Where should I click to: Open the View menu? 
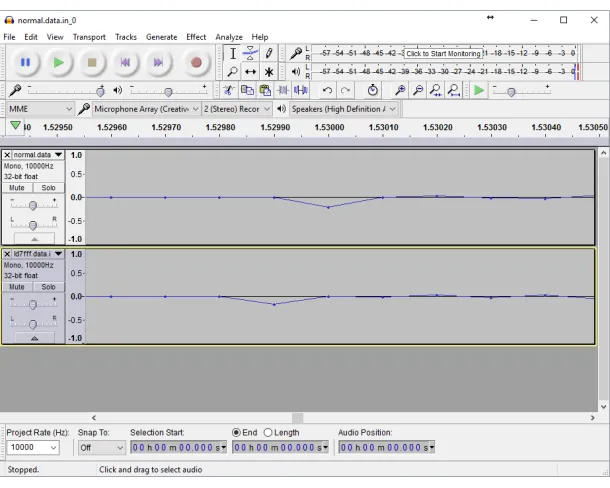(55, 37)
